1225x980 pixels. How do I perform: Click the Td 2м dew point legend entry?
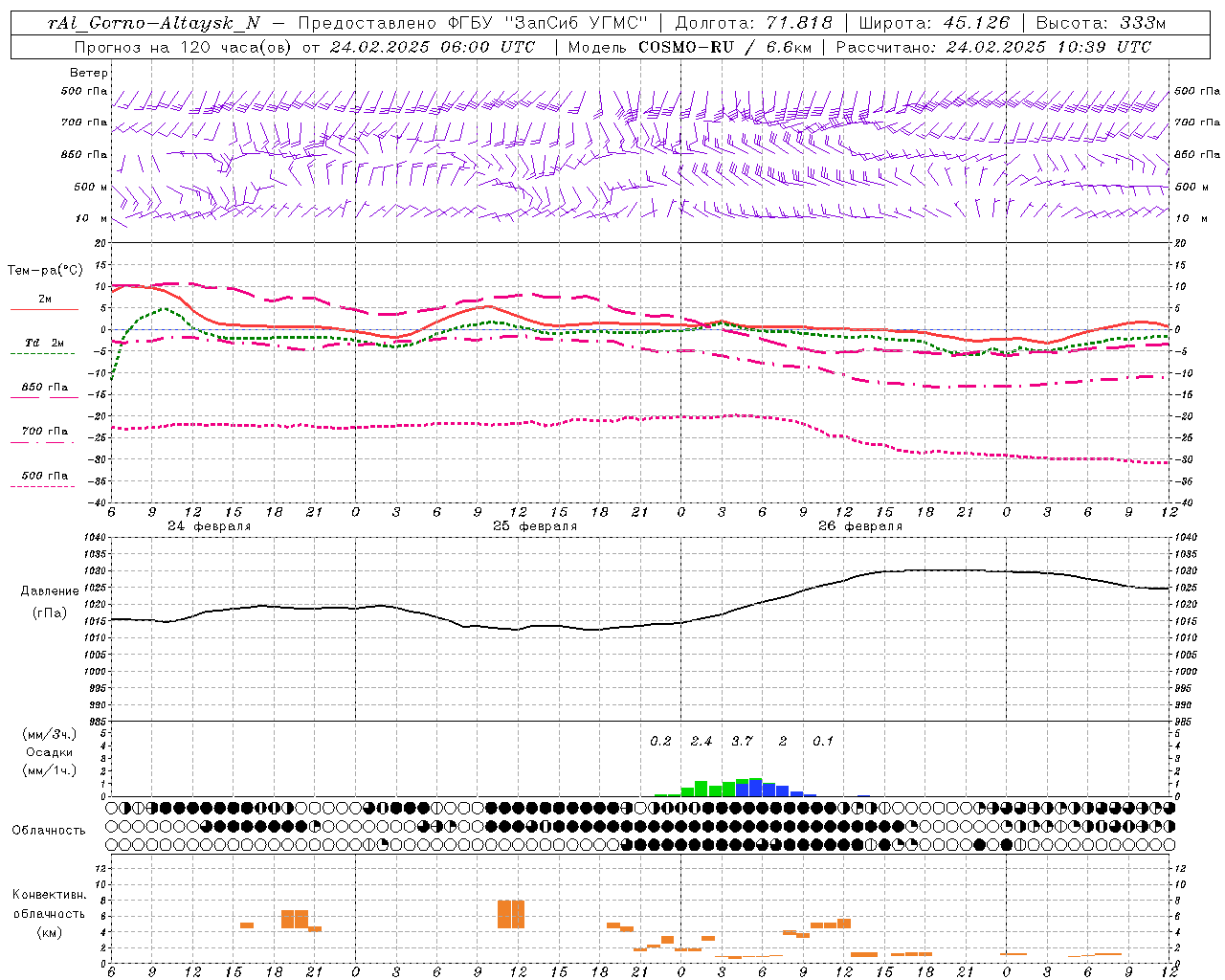point(44,345)
